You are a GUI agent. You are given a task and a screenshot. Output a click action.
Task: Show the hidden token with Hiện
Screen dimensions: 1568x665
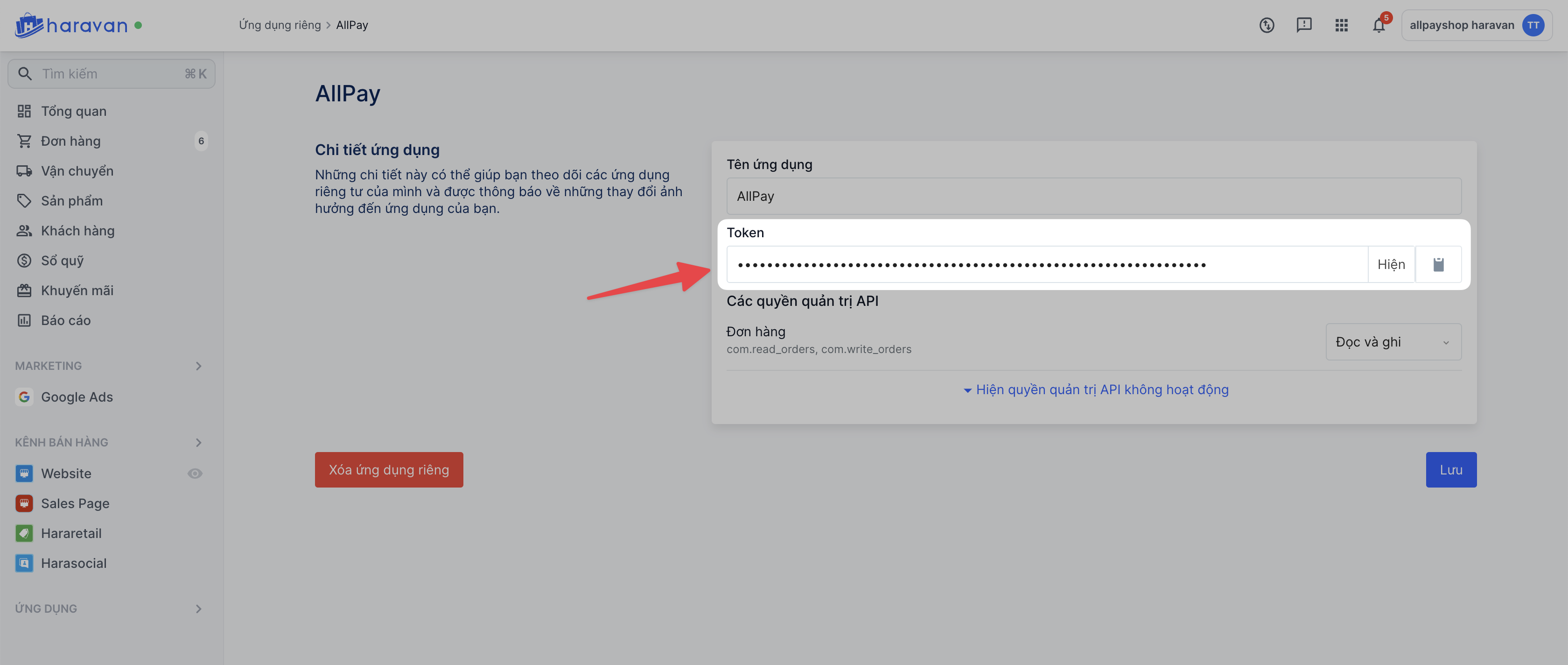point(1391,264)
